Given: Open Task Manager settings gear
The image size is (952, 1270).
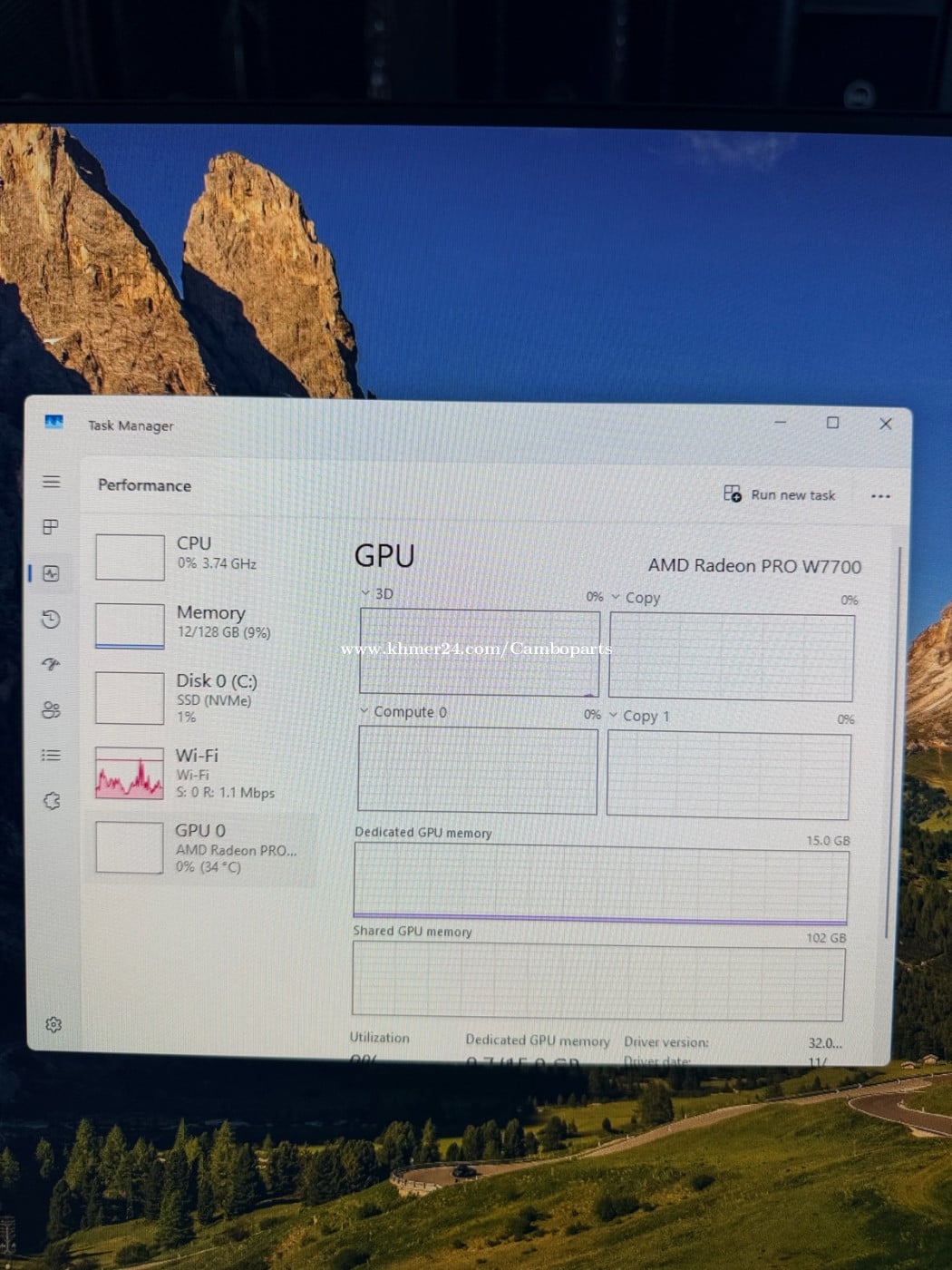Looking at the screenshot, I should [53, 1024].
